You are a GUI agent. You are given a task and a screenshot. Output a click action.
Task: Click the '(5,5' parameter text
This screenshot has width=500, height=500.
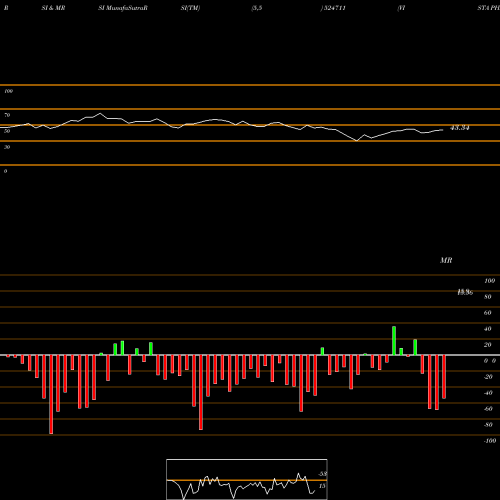(x=257, y=8)
